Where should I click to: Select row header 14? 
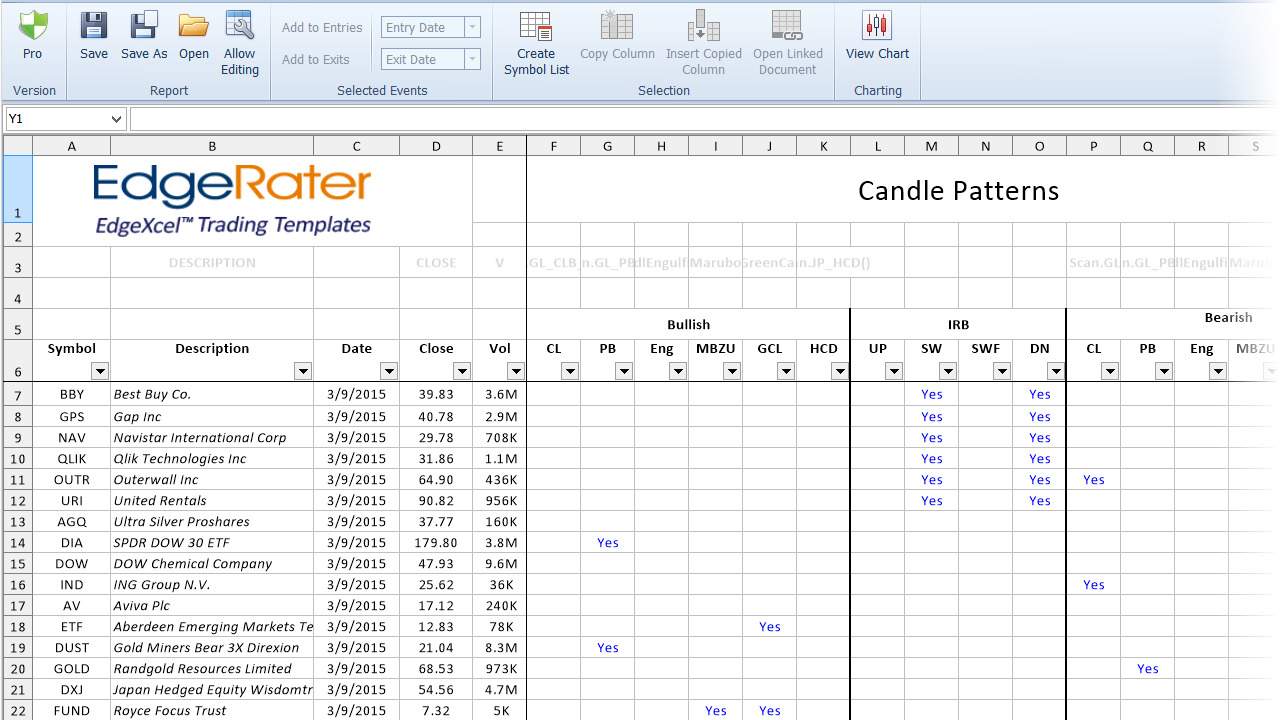point(18,543)
